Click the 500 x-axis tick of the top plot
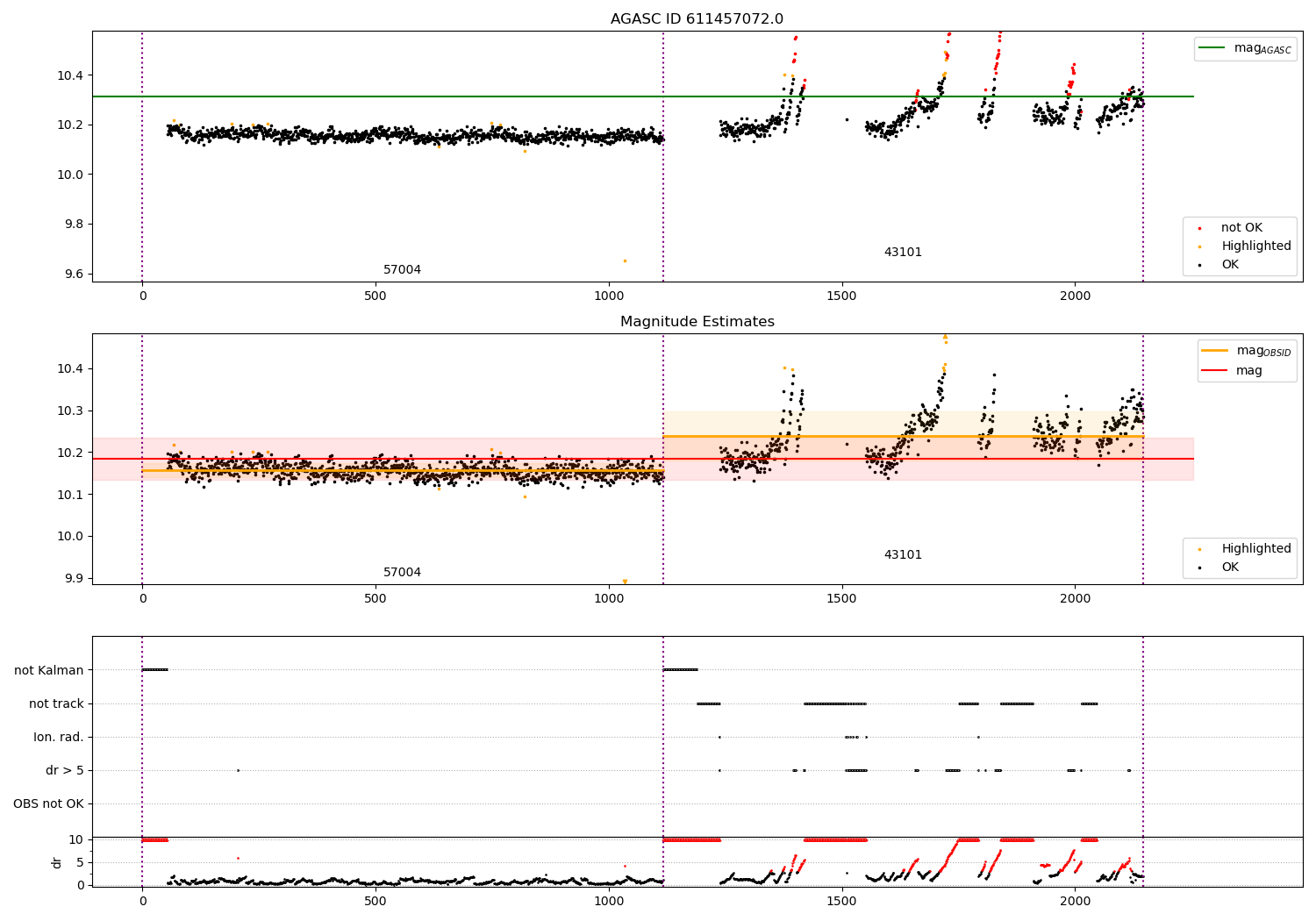Screen dimensions: 1316x921 tap(375, 296)
